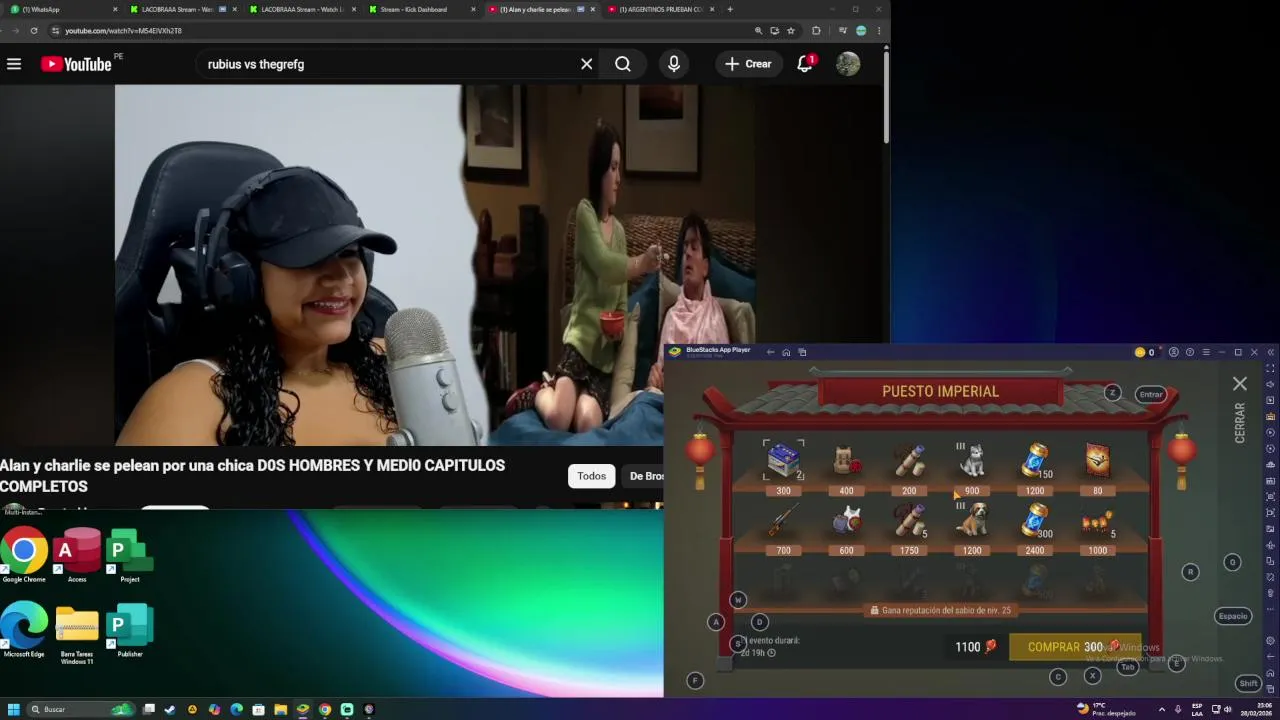Screen dimensions: 1280x720
Task: Go to the YouTube home logo
Action: 76,64
